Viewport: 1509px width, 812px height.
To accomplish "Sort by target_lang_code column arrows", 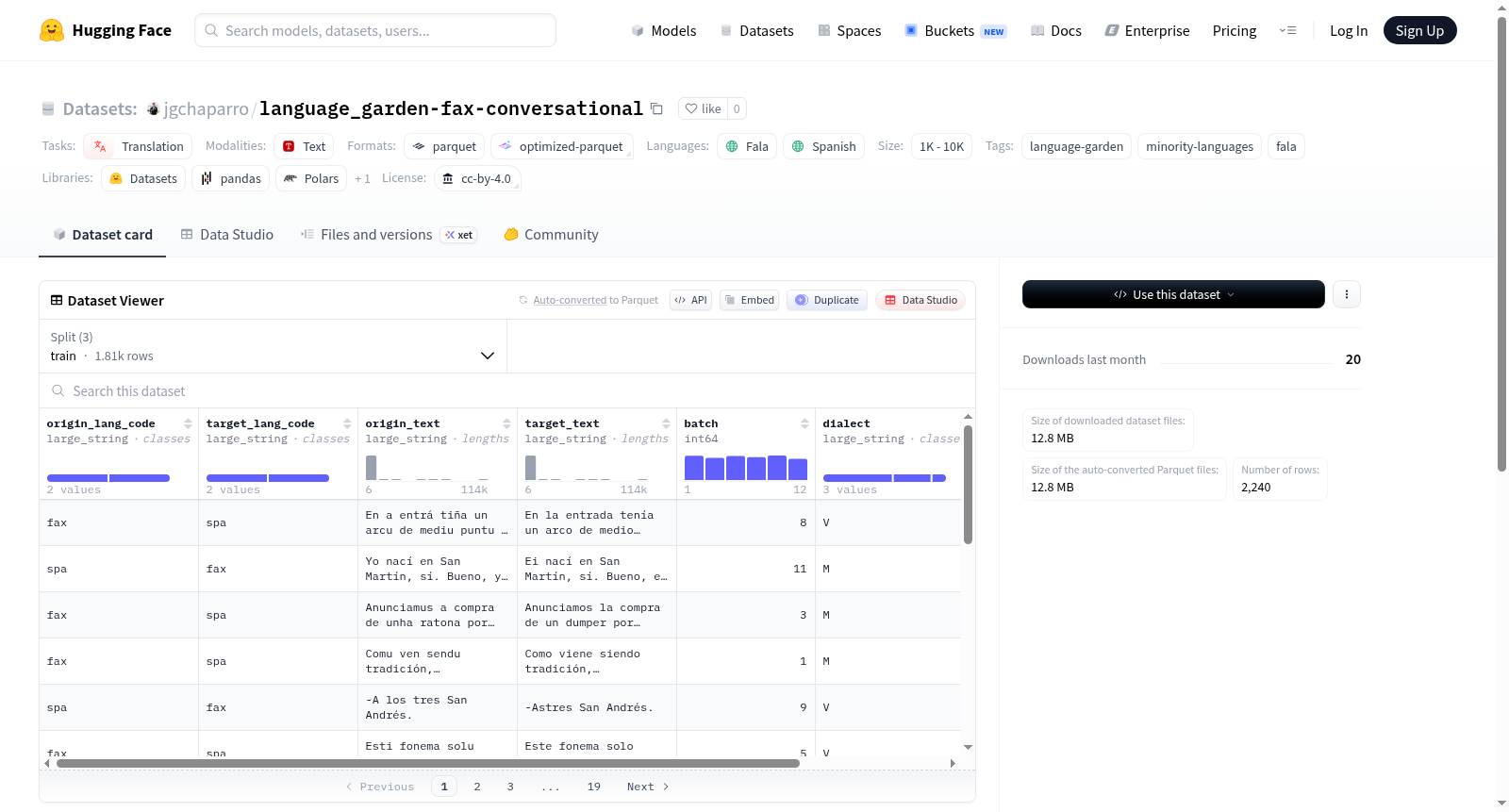I will 347,423.
